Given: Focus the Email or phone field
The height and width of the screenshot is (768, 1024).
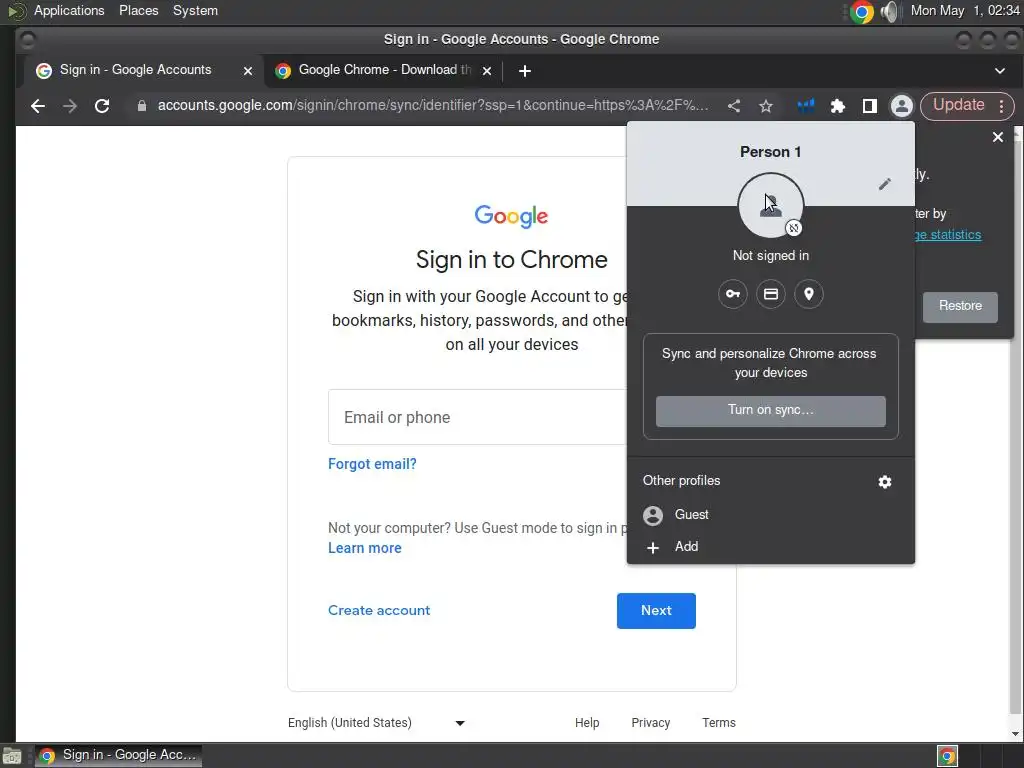Looking at the screenshot, I should 478,417.
